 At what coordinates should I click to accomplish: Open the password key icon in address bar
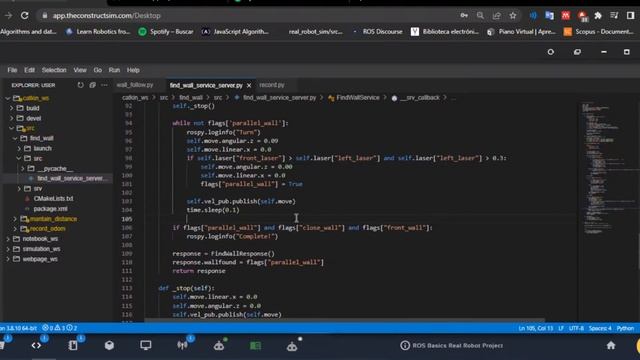coord(464,16)
